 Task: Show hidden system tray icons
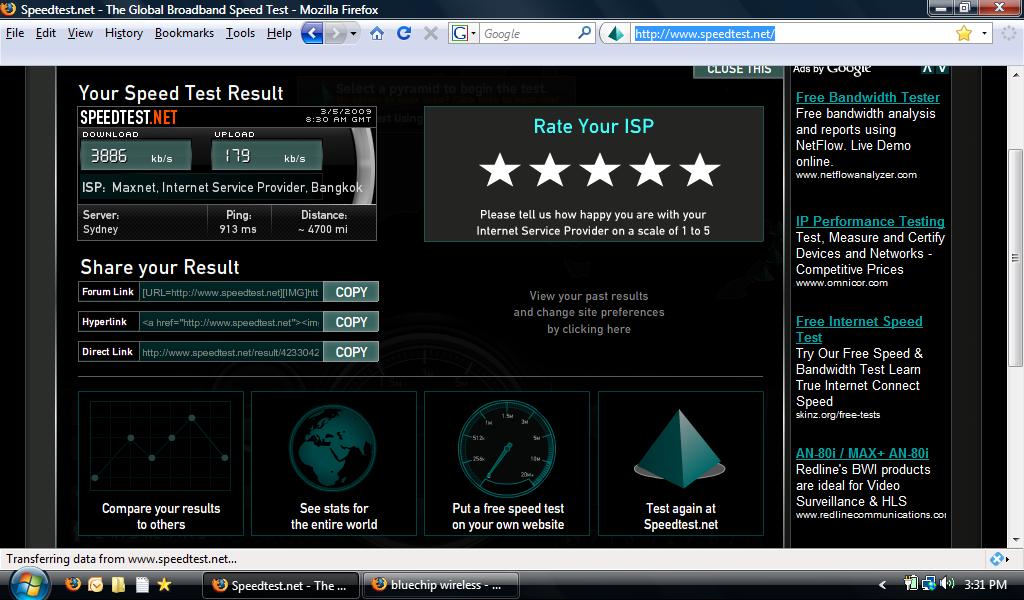tap(883, 584)
